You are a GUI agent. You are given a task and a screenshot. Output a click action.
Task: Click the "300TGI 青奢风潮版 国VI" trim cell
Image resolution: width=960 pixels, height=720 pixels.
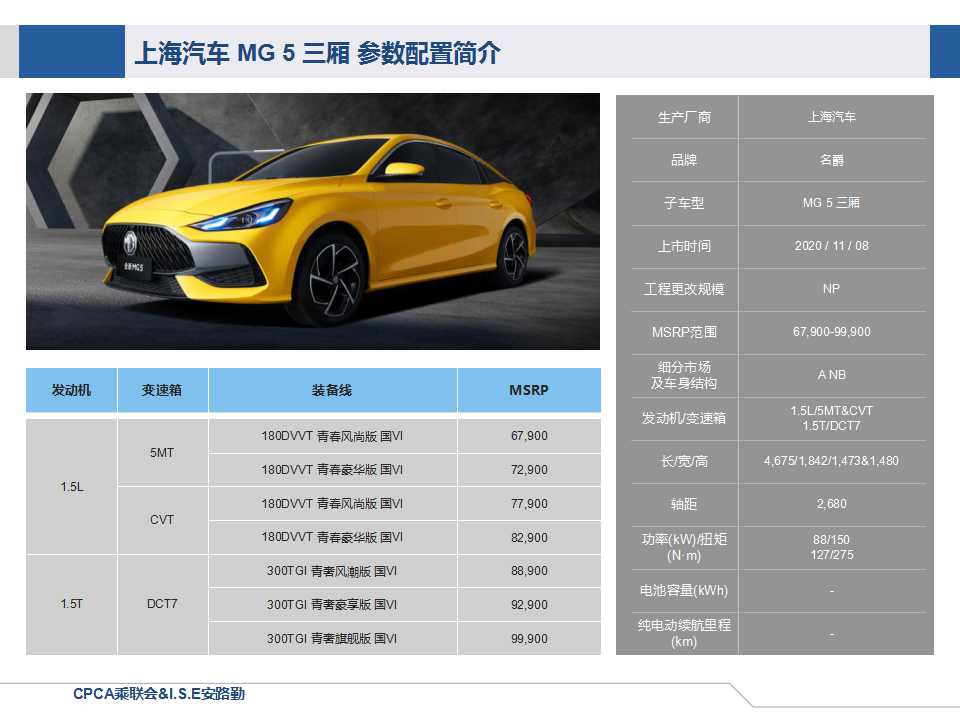click(x=332, y=571)
